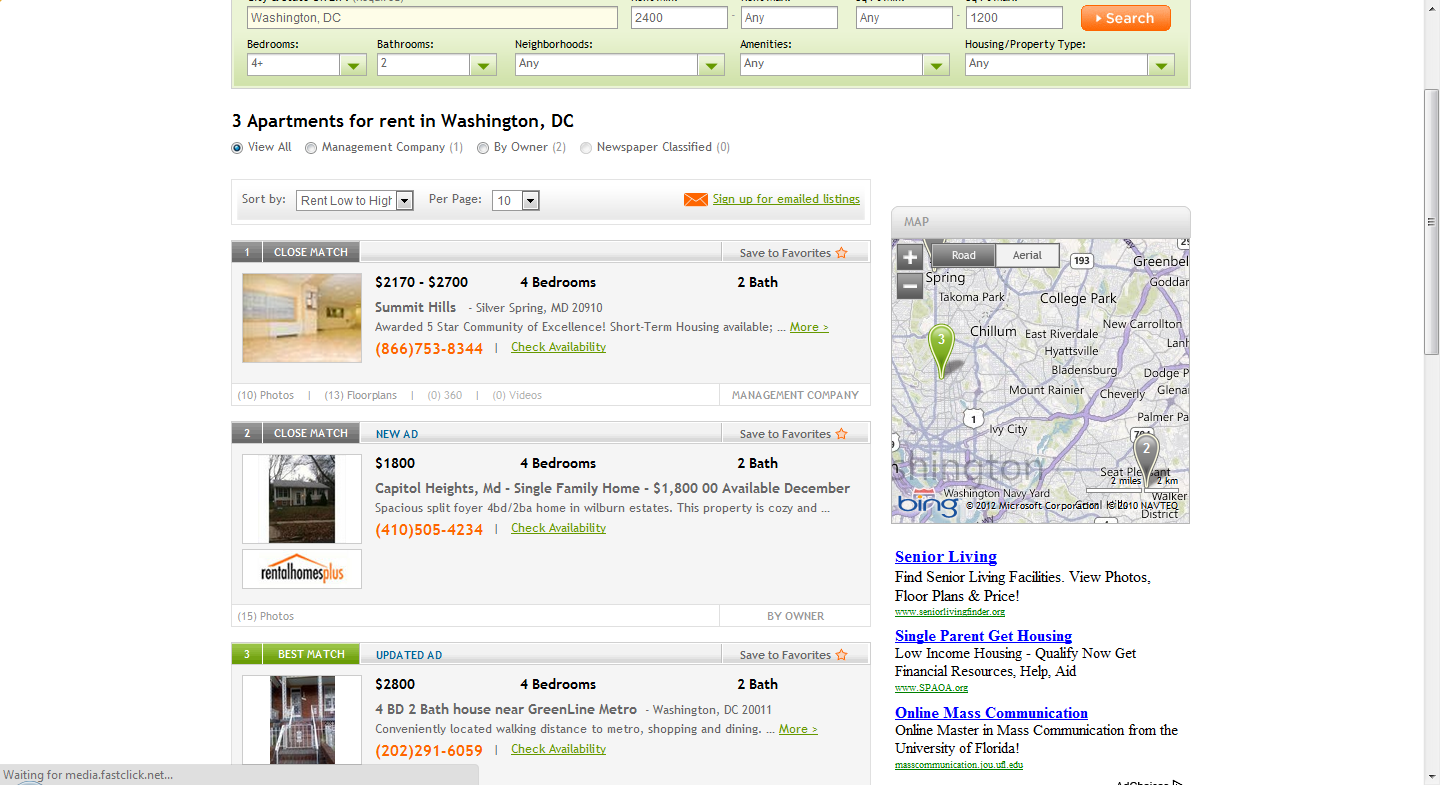Click the NEW AD label on listing 2

coord(397,434)
